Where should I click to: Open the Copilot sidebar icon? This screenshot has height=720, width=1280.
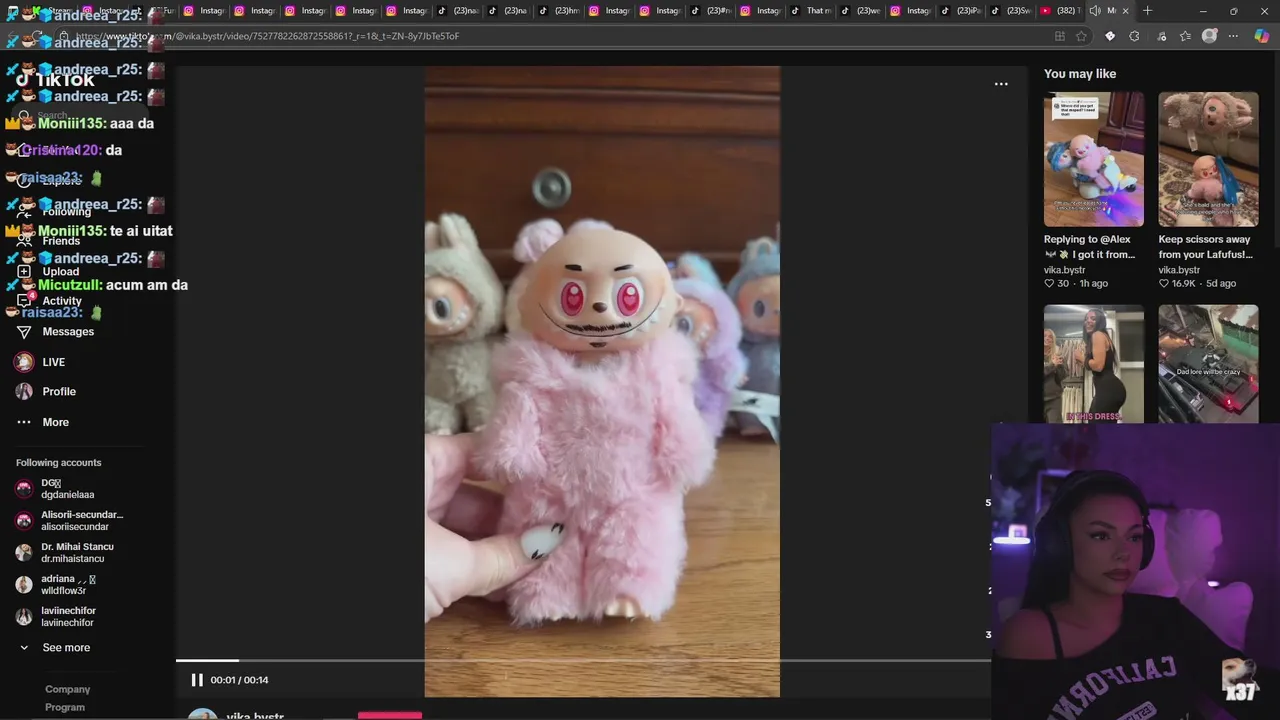[x=1262, y=36]
